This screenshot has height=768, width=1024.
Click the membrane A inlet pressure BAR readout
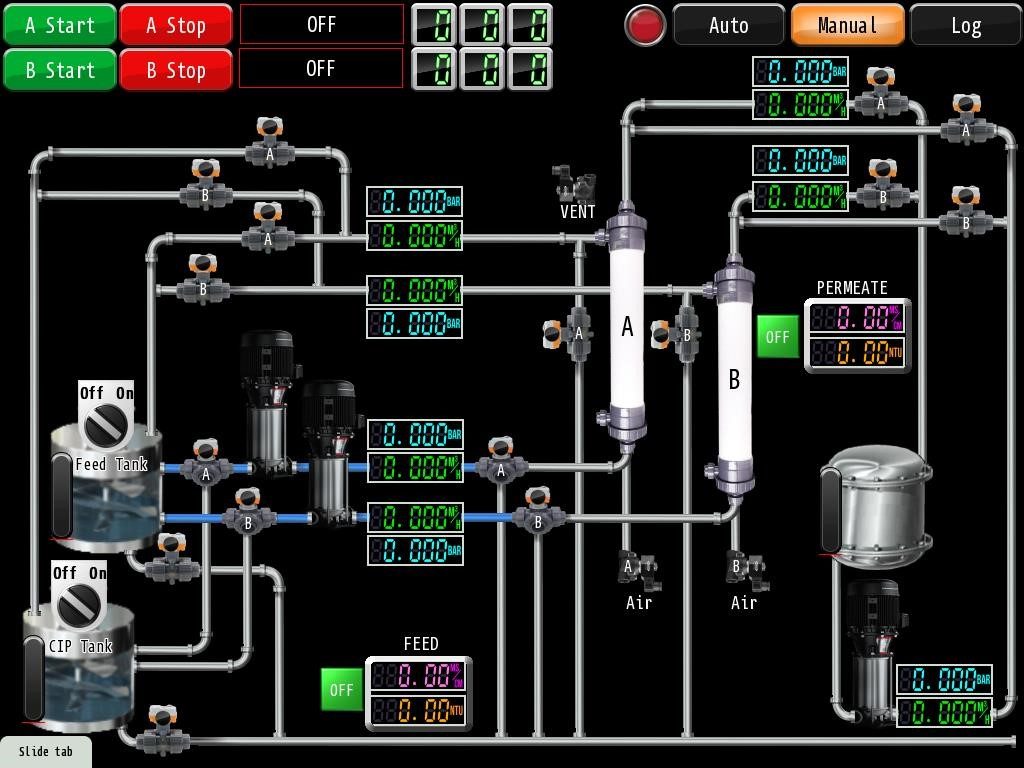pos(415,202)
